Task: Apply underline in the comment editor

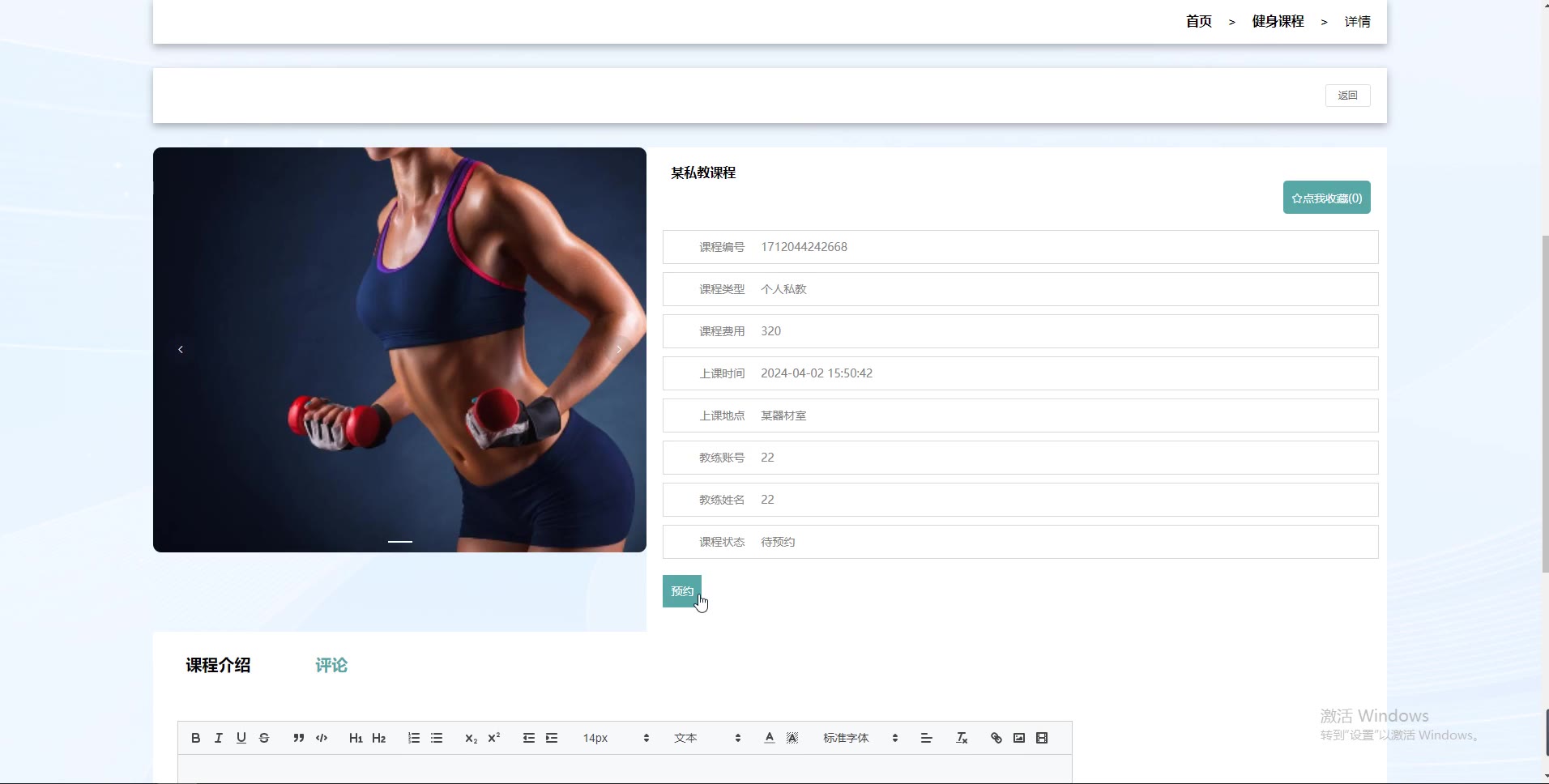Action: tap(241, 738)
